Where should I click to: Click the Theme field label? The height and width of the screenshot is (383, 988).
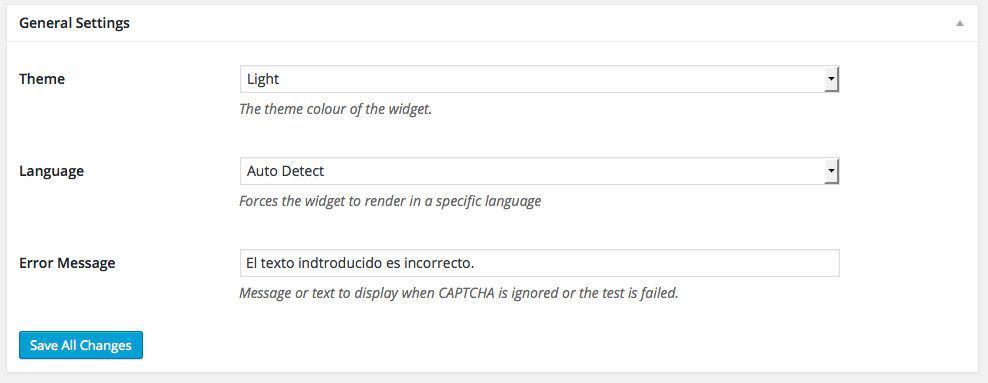pos(42,79)
